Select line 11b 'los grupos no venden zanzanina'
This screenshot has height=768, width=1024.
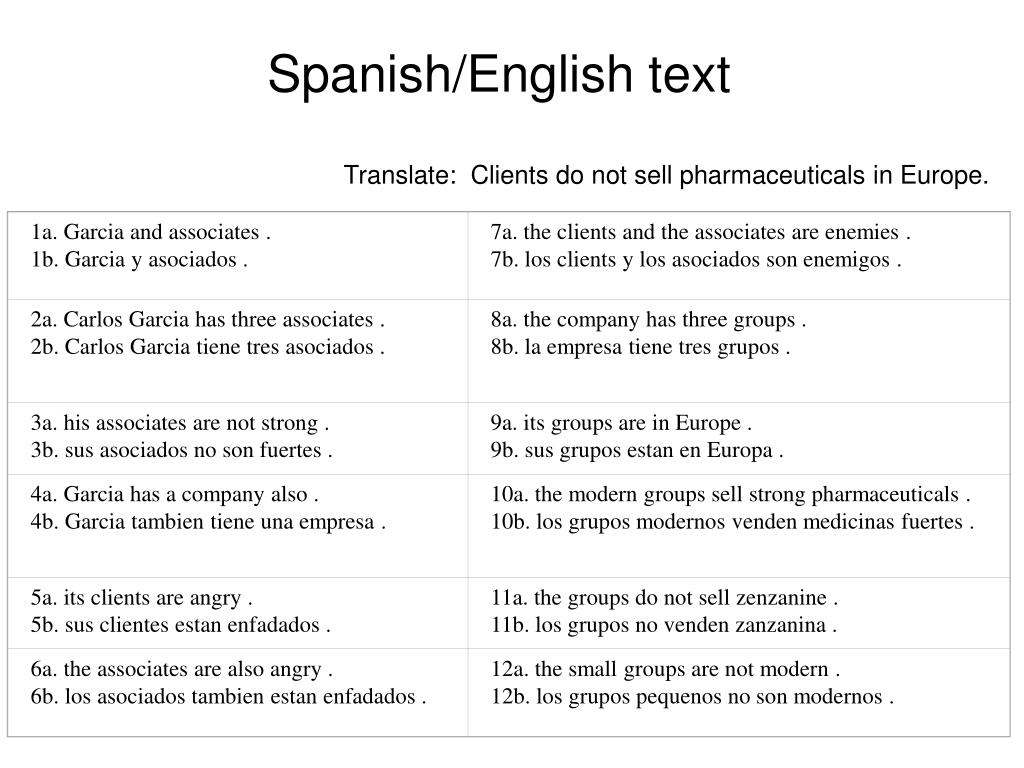coord(664,625)
